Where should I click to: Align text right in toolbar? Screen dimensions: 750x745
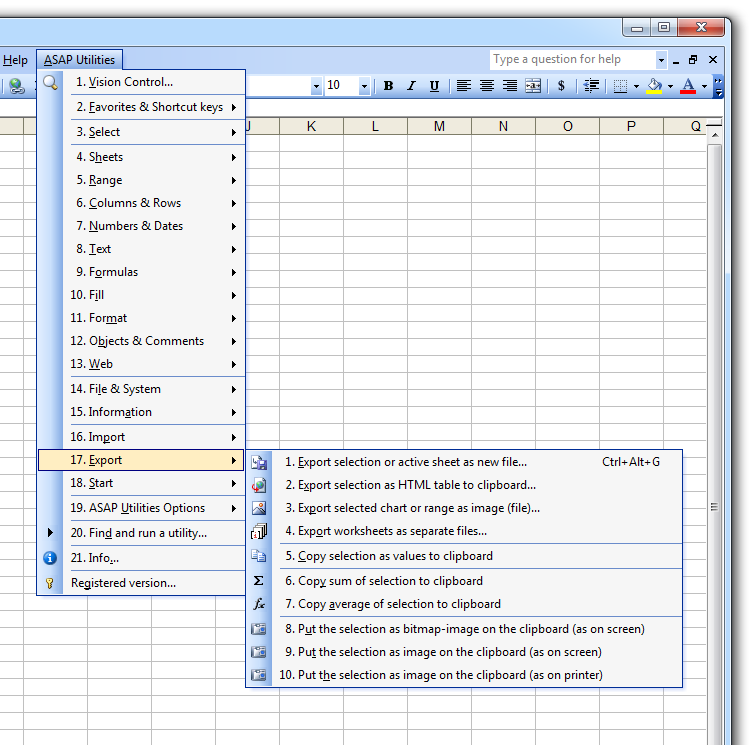(510, 86)
